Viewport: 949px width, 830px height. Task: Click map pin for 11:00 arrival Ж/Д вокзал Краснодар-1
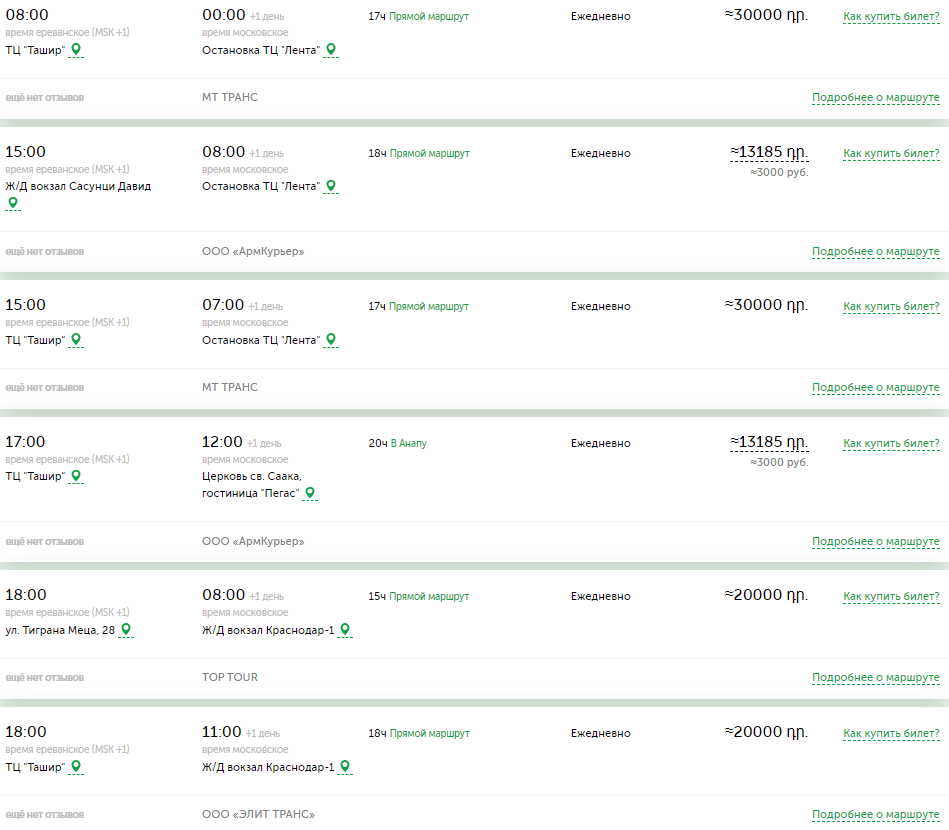coord(344,766)
